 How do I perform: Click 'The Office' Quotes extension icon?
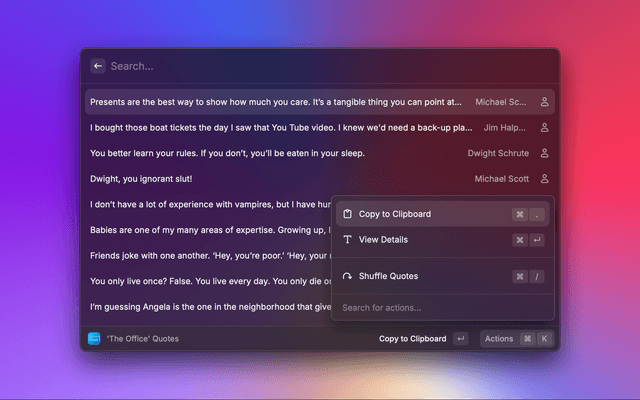(x=94, y=339)
